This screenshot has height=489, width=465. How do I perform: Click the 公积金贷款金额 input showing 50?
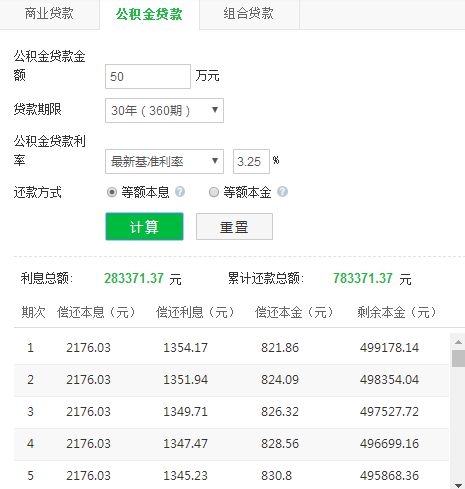click(x=148, y=77)
